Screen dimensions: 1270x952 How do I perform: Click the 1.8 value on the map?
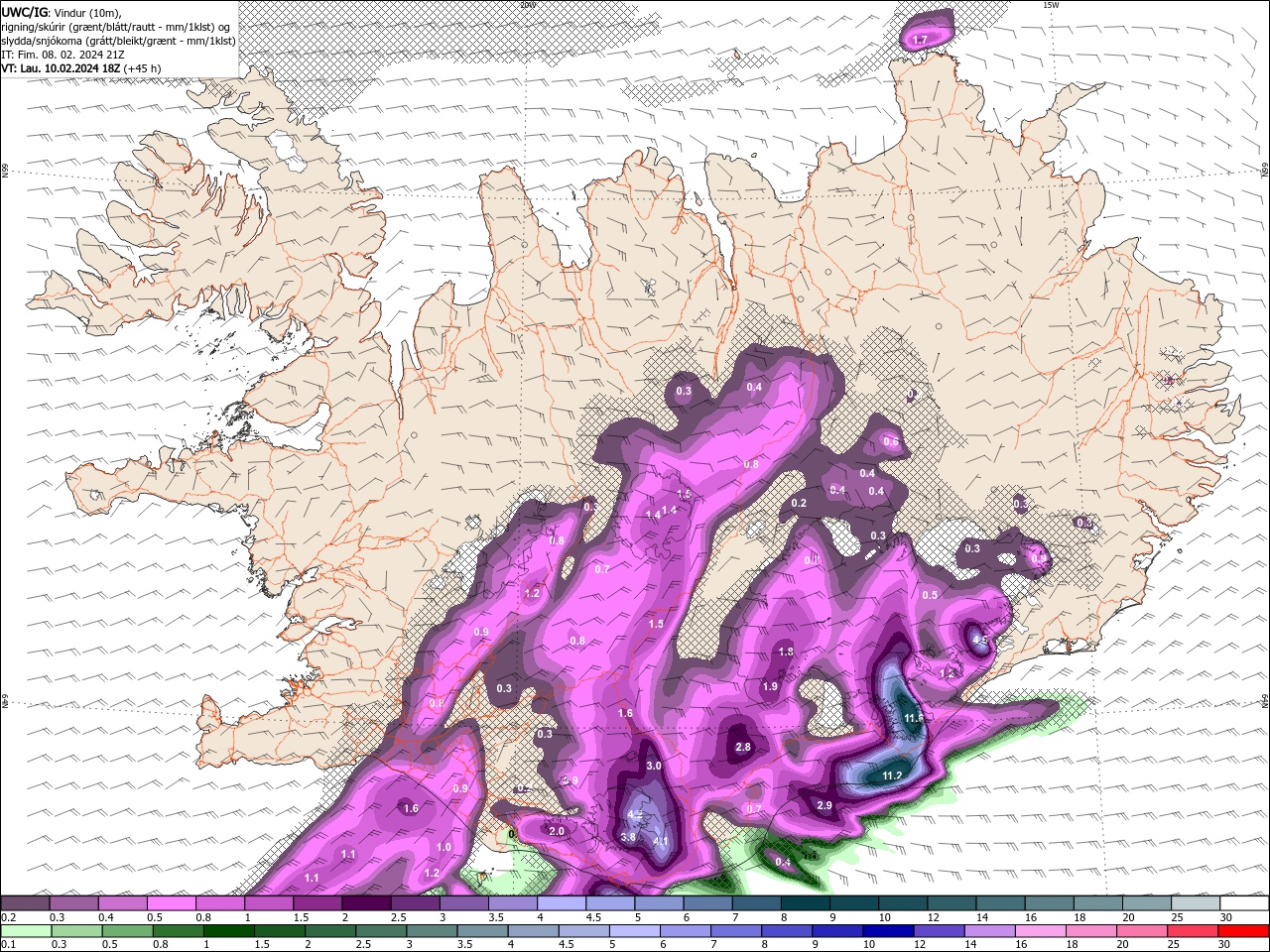pos(786,652)
